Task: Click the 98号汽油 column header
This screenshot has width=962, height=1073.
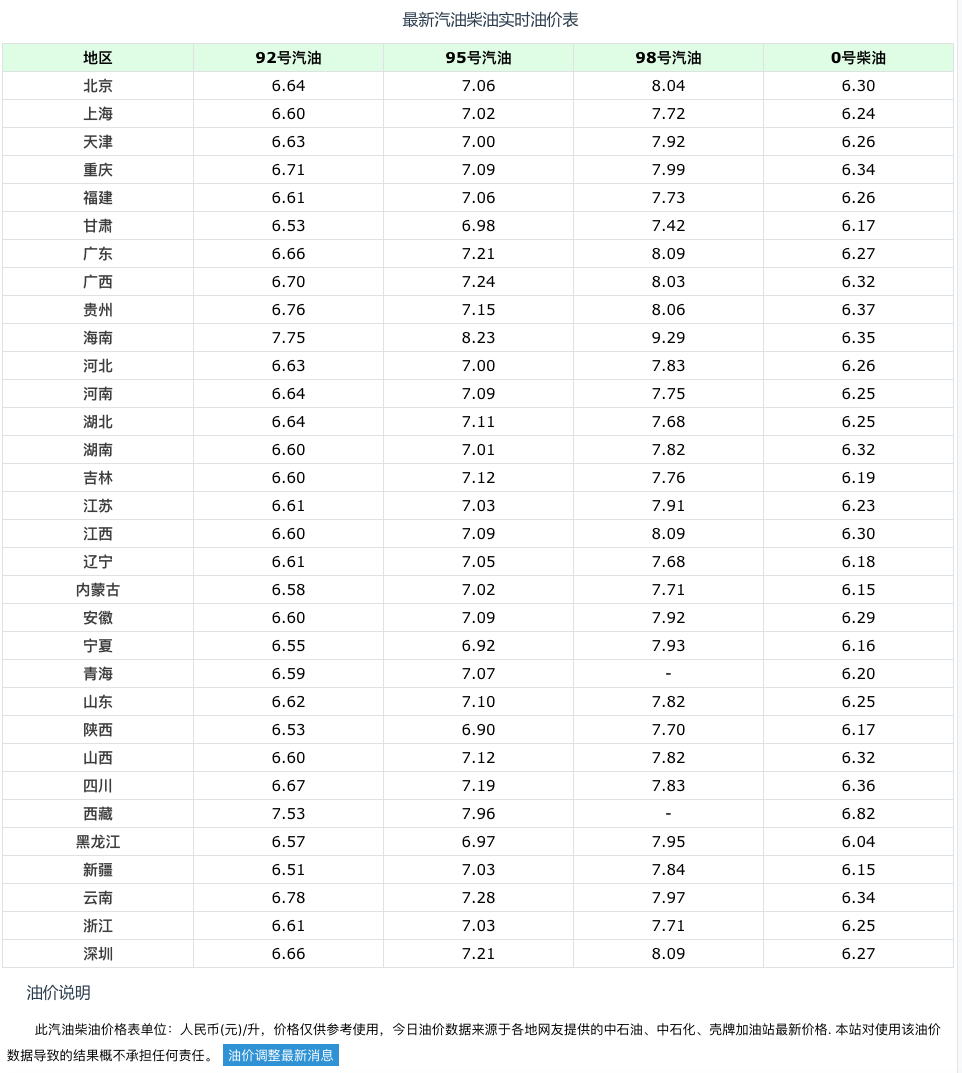Action: click(668, 58)
